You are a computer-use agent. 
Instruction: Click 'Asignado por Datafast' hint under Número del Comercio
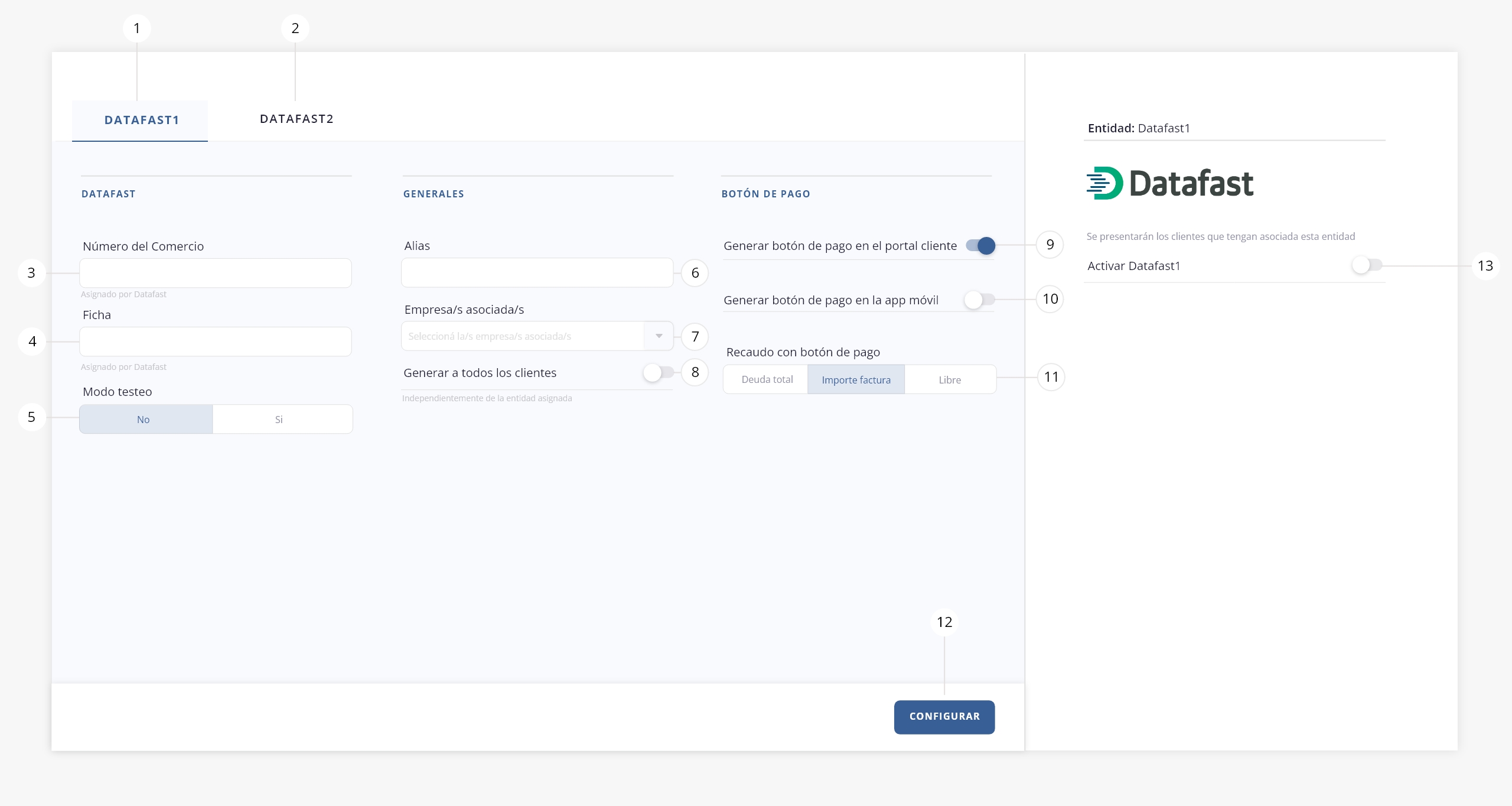(x=123, y=294)
